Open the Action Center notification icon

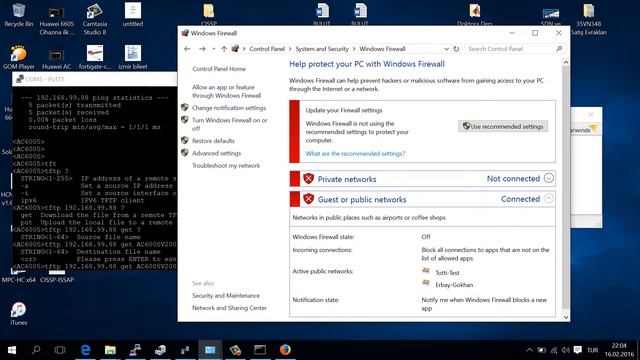577,350
